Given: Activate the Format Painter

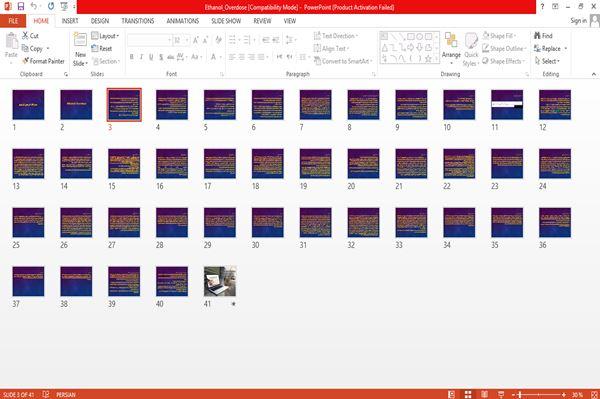Looking at the screenshot, I should click(x=43, y=61).
